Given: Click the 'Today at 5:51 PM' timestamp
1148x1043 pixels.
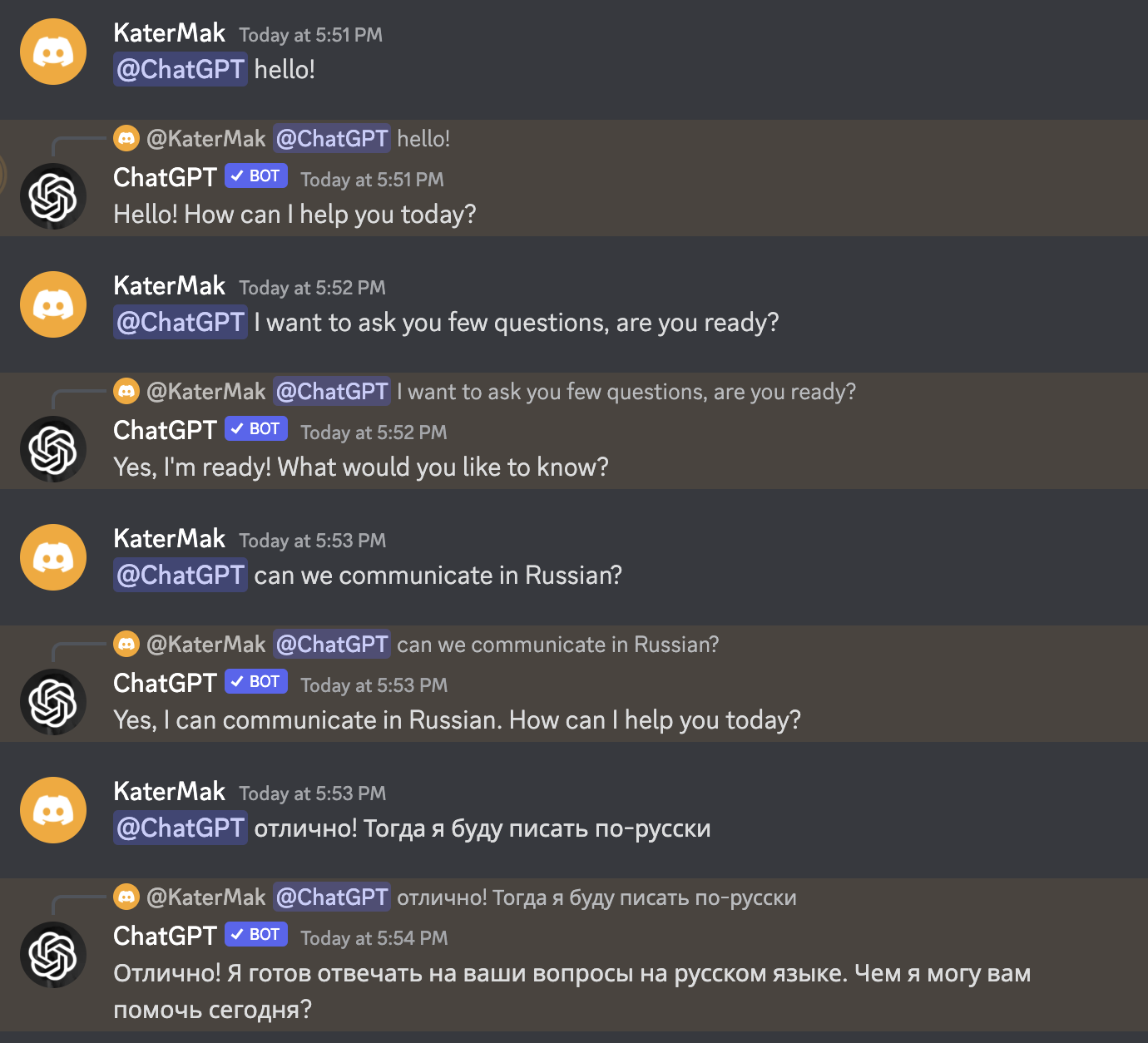Looking at the screenshot, I should [311, 35].
